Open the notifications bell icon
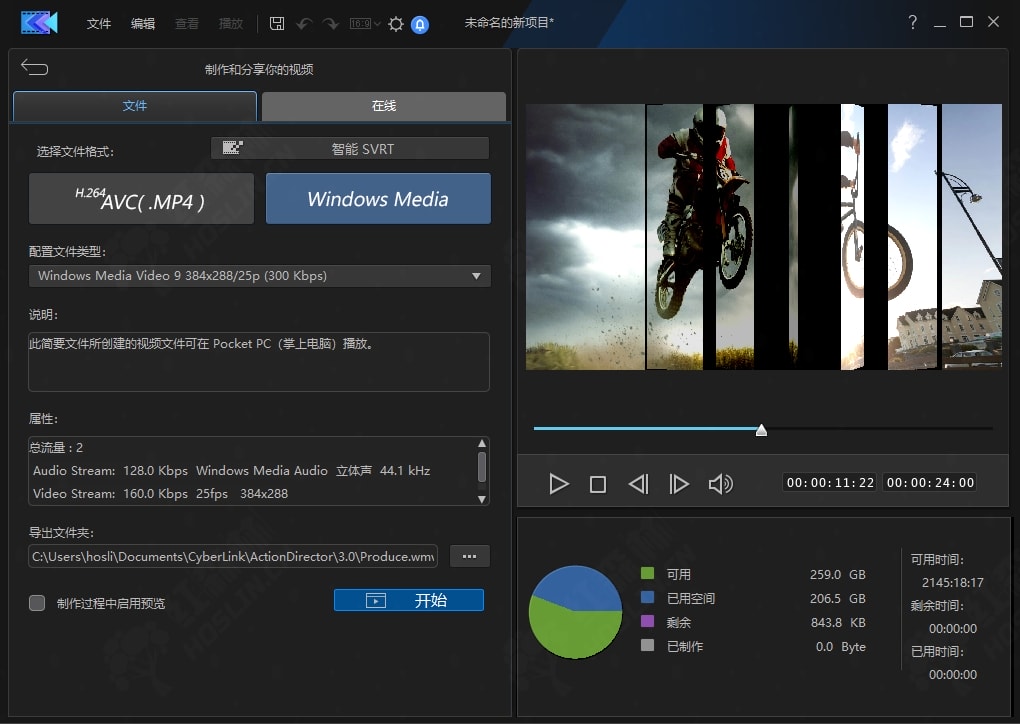The image size is (1020, 724). (x=420, y=23)
